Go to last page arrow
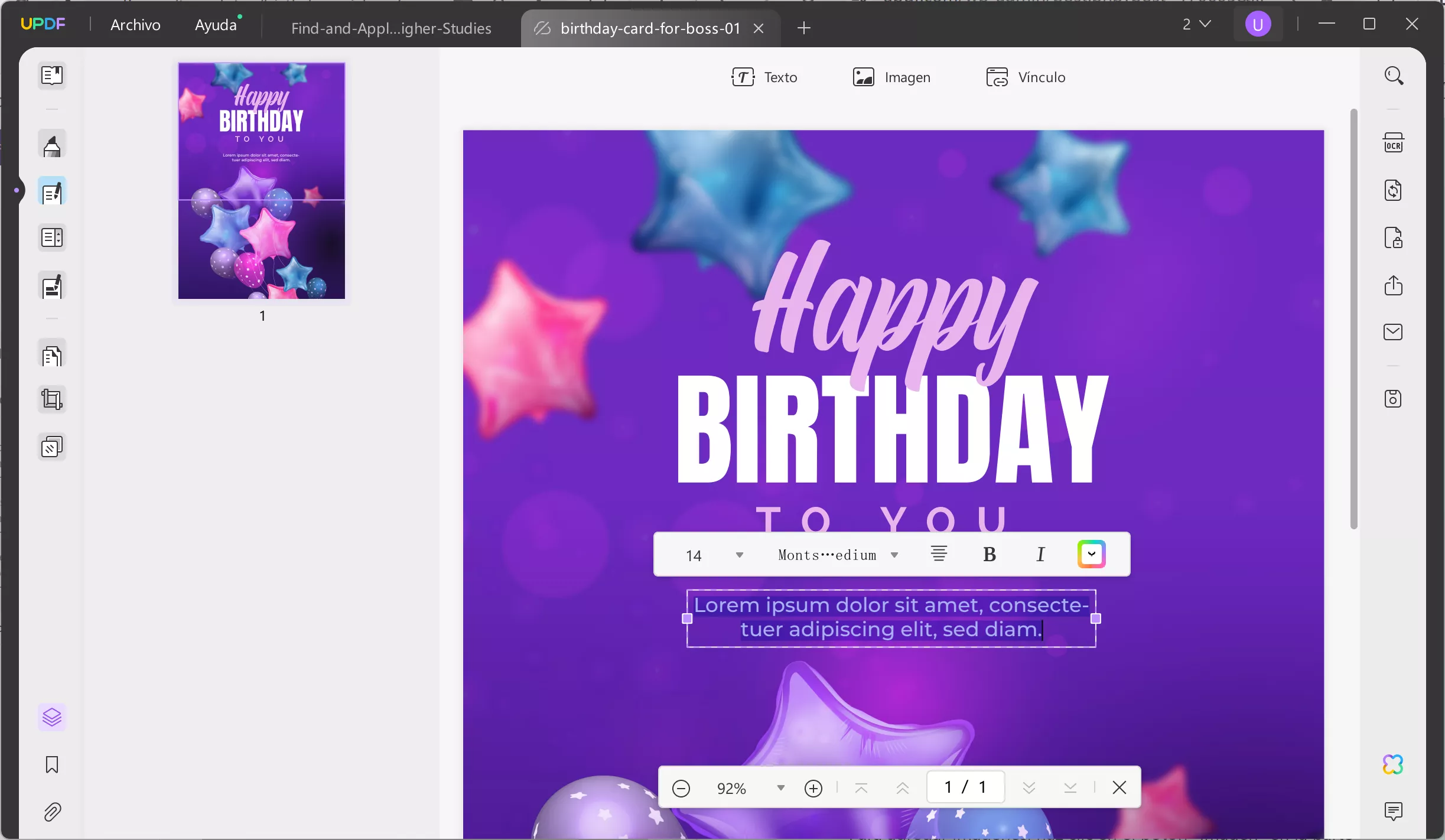 (1070, 788)
